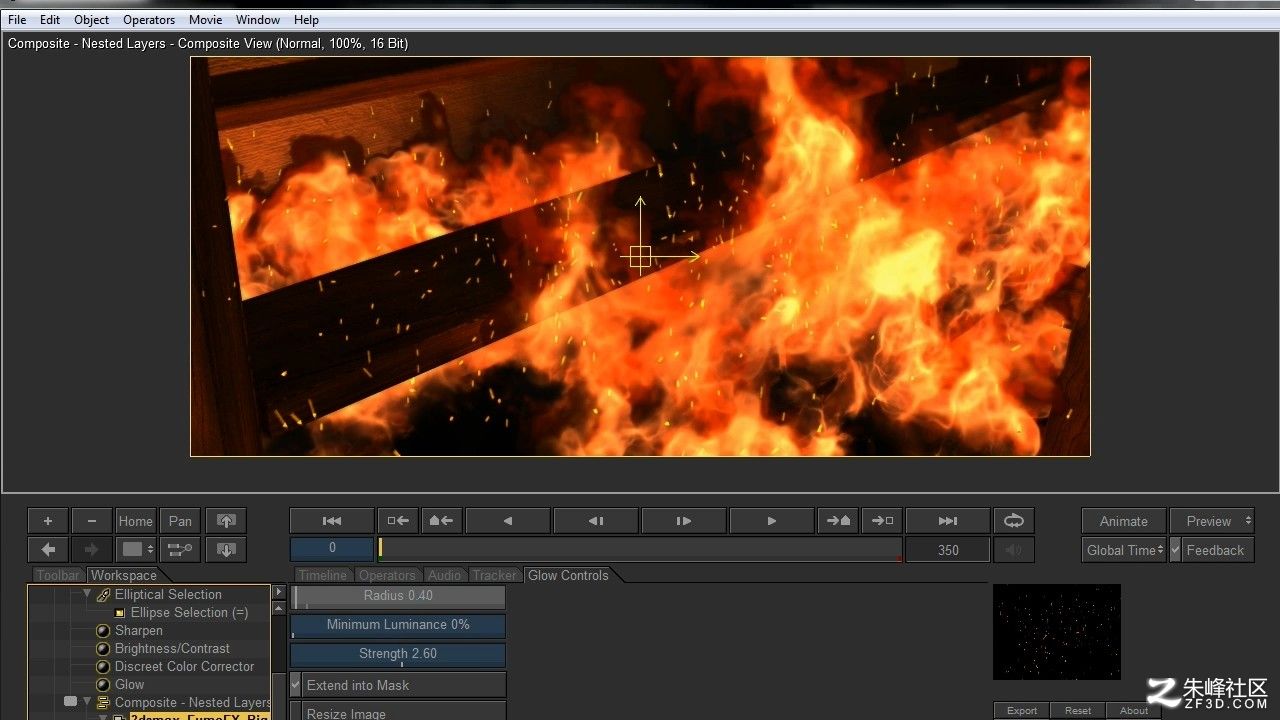The width and height of the screenshot is (1280, 720).
Task: Step back one frame
Action: click(x=596, y=521)
